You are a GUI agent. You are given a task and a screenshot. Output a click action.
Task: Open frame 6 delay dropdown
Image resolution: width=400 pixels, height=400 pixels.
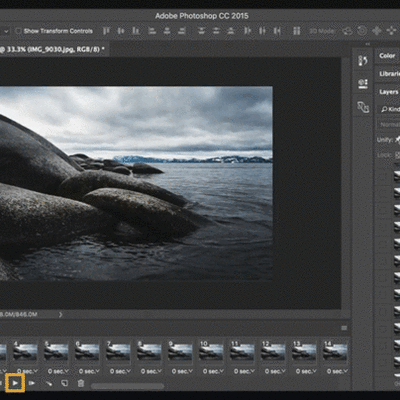[x=89, y=371]
